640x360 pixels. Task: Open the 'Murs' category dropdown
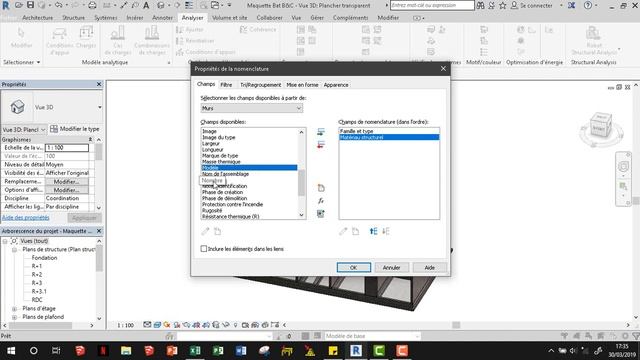pyautogui.click(x=252, y=108)
